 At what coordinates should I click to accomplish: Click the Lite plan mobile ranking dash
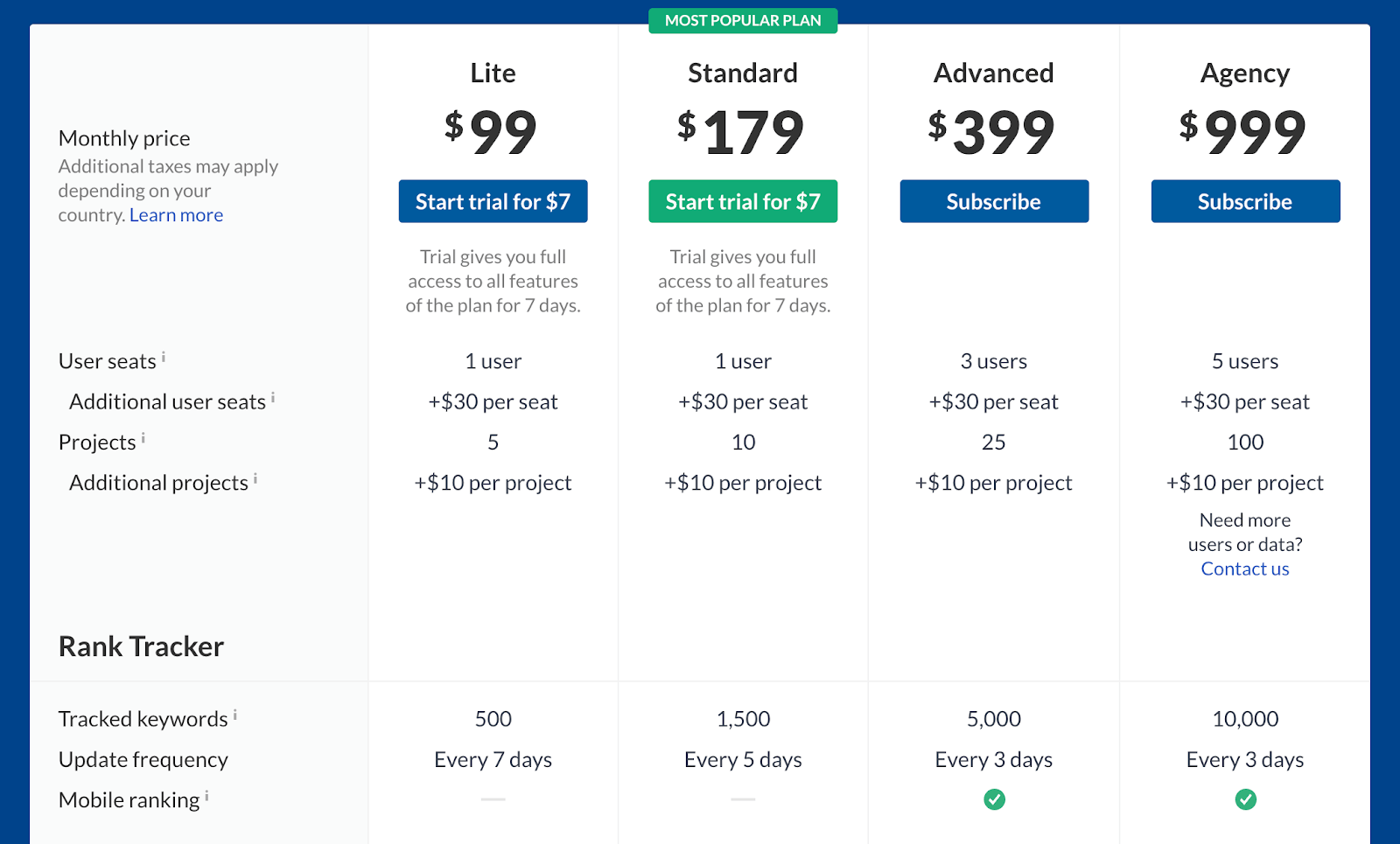tap(493, 799)
